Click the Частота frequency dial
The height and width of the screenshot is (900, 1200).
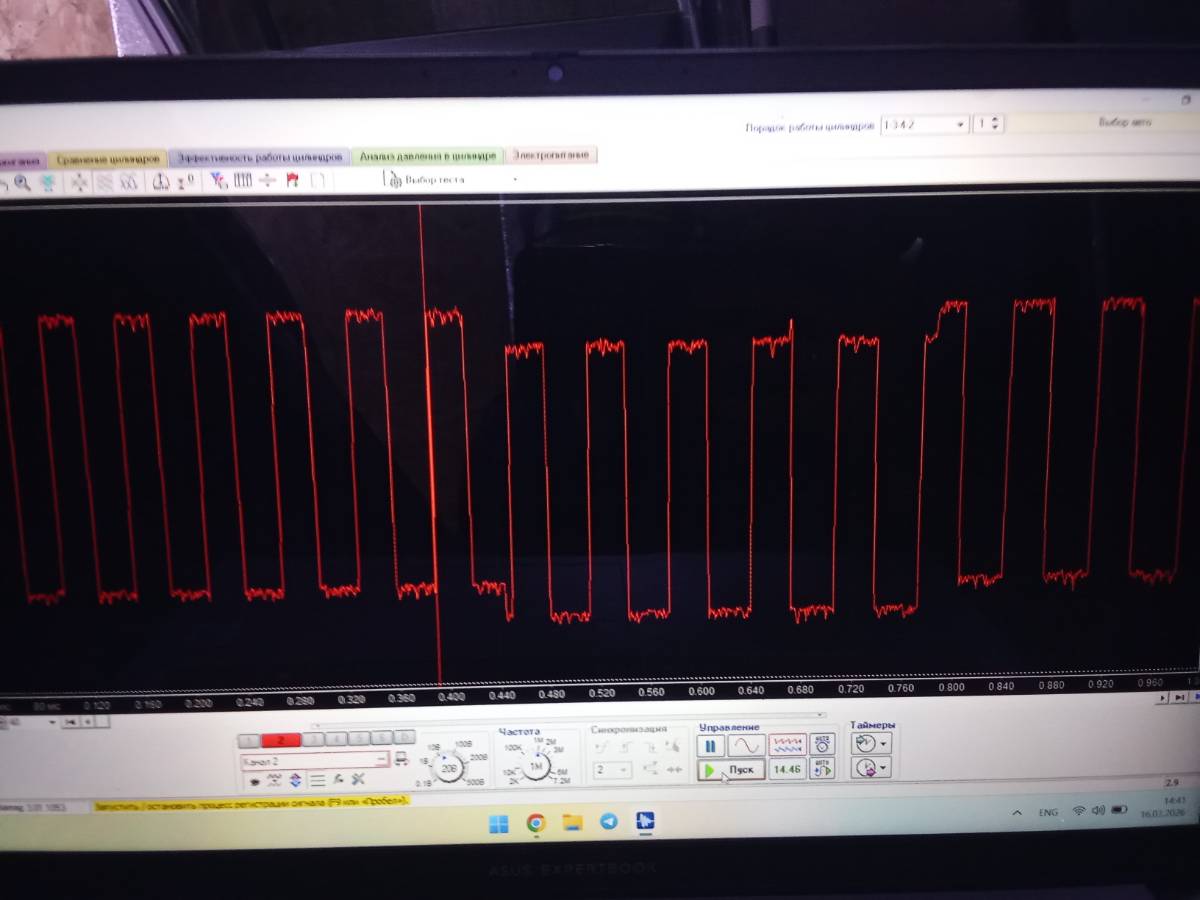point(536,767)
